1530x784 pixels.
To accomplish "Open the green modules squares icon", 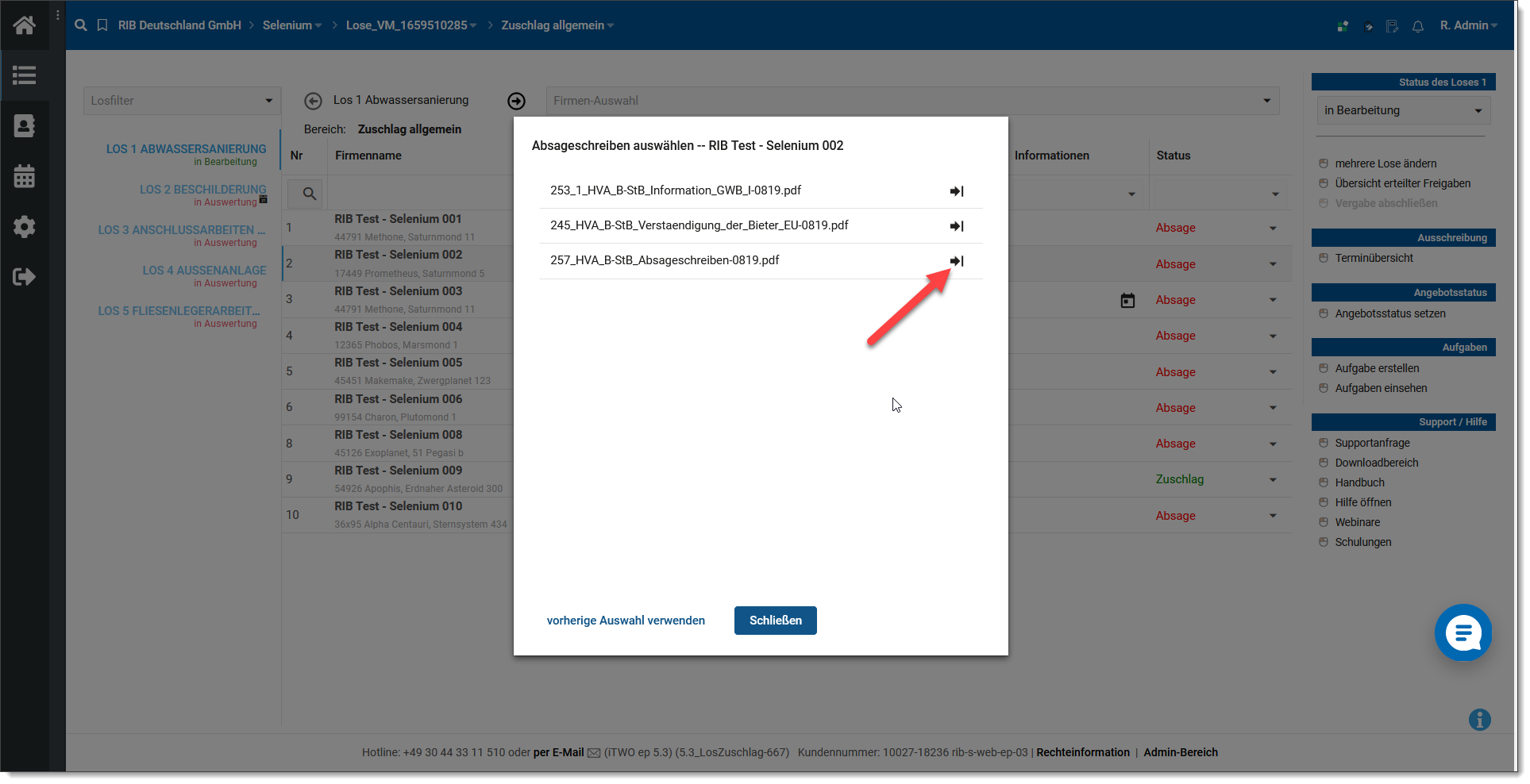I will [1343, 26].
